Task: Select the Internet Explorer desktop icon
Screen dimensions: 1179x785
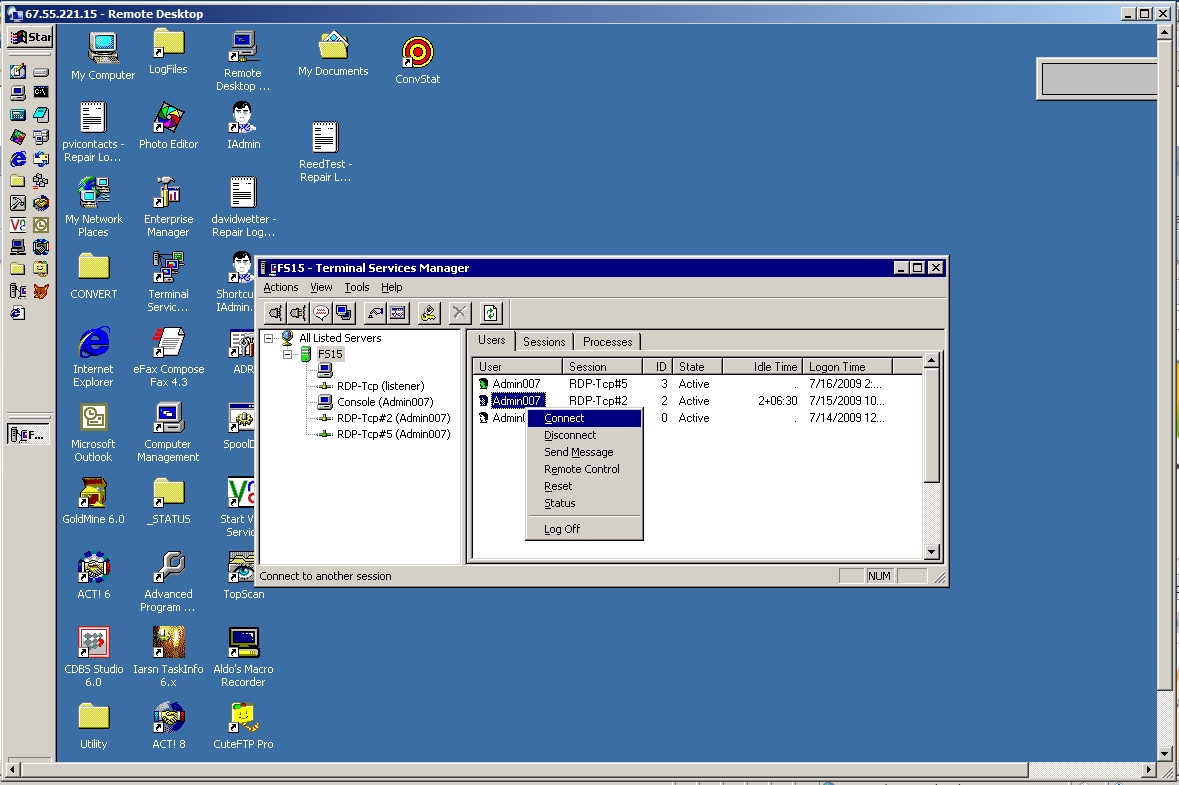Action: (93, 356)
